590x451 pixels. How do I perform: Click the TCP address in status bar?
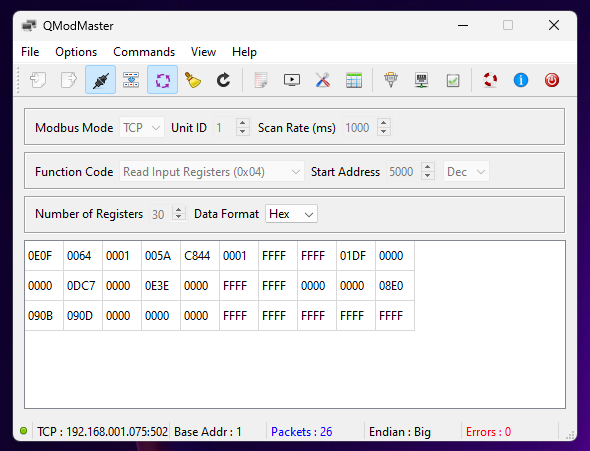click(x=102, y=431)
